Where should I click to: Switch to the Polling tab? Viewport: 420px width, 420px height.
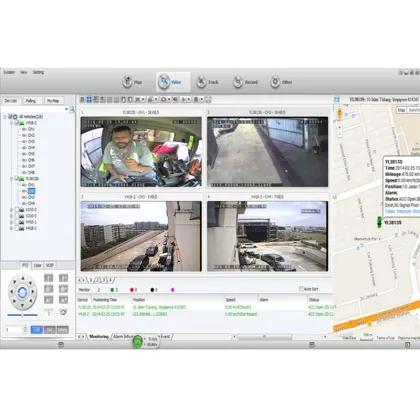point(31,101)
